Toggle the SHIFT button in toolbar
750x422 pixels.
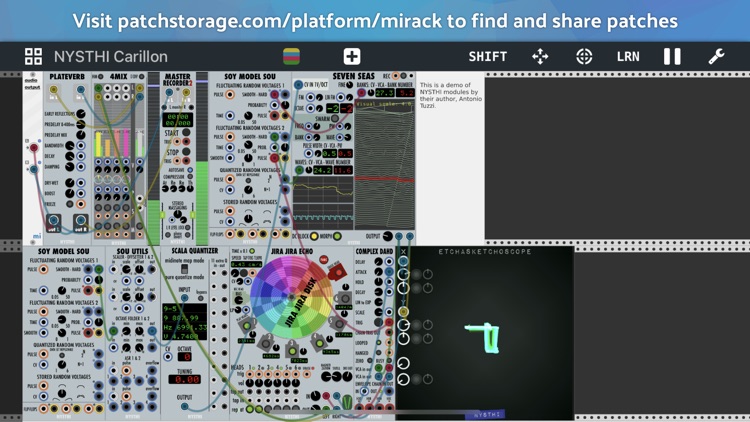pyautogui.click(x=487, y=56)
